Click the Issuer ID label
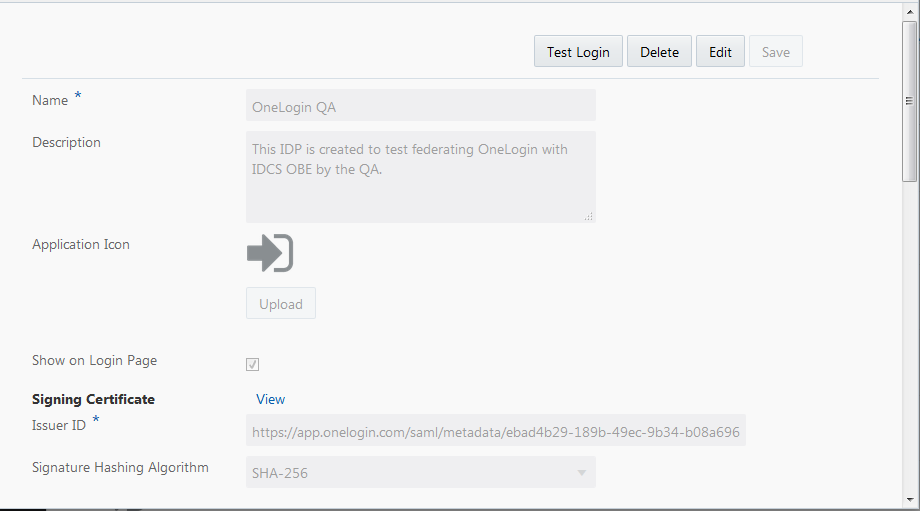Image resolution: width=920 pixels, height=511 pixels. [59, 425]
